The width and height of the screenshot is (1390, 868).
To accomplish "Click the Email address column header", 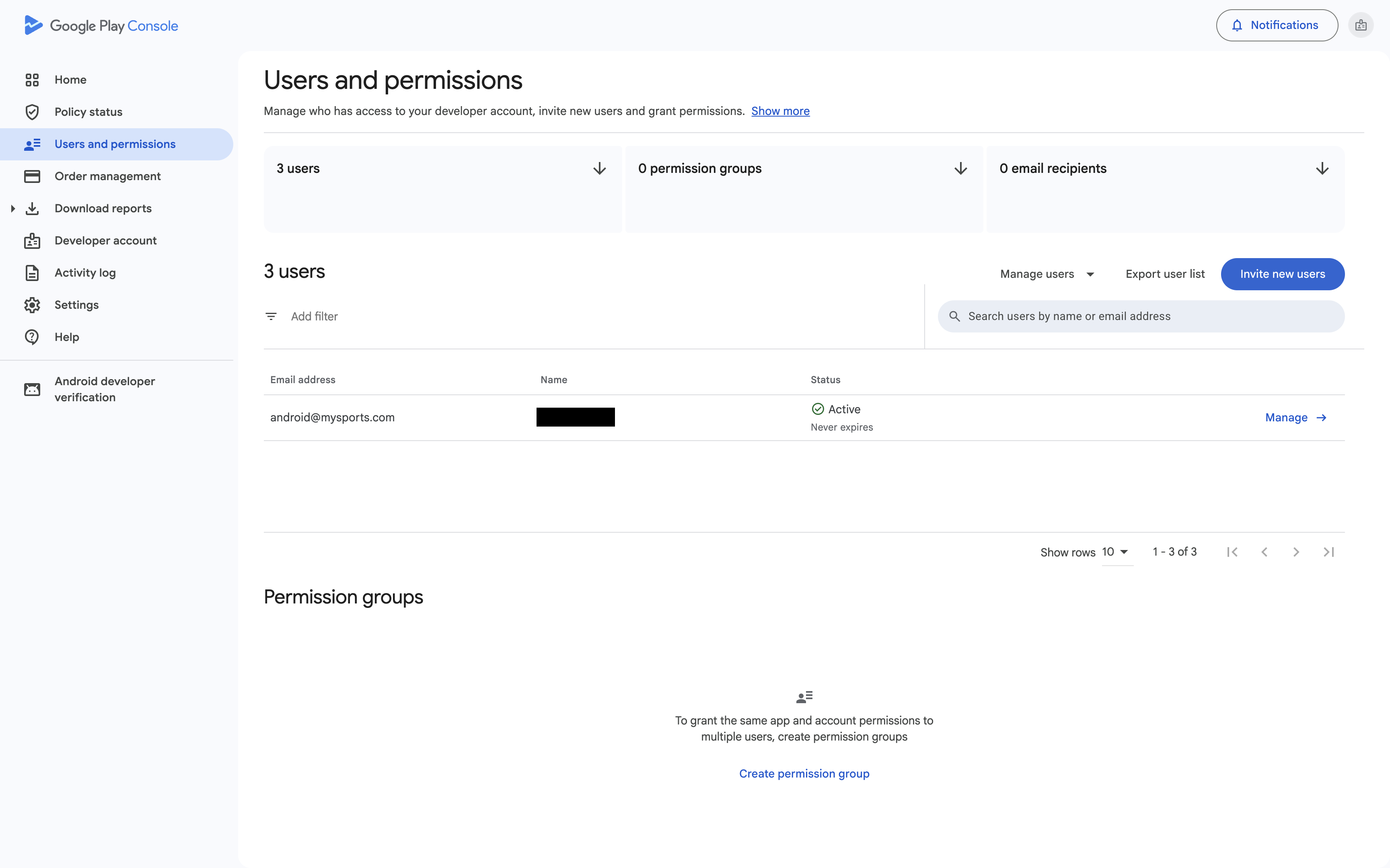I will [302, 380].
